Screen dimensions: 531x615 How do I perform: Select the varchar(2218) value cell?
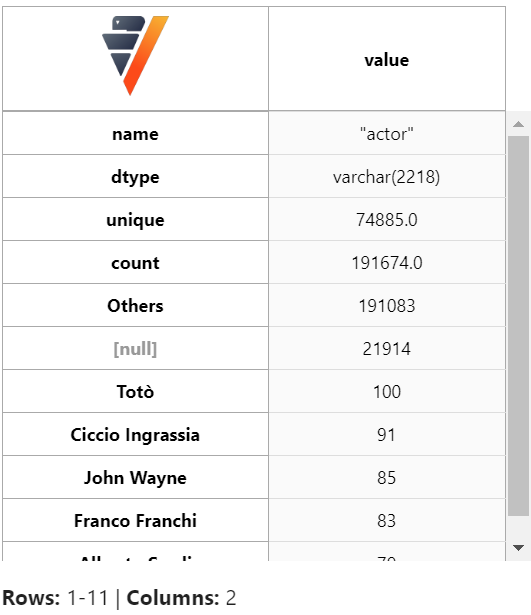pos(387,176)
